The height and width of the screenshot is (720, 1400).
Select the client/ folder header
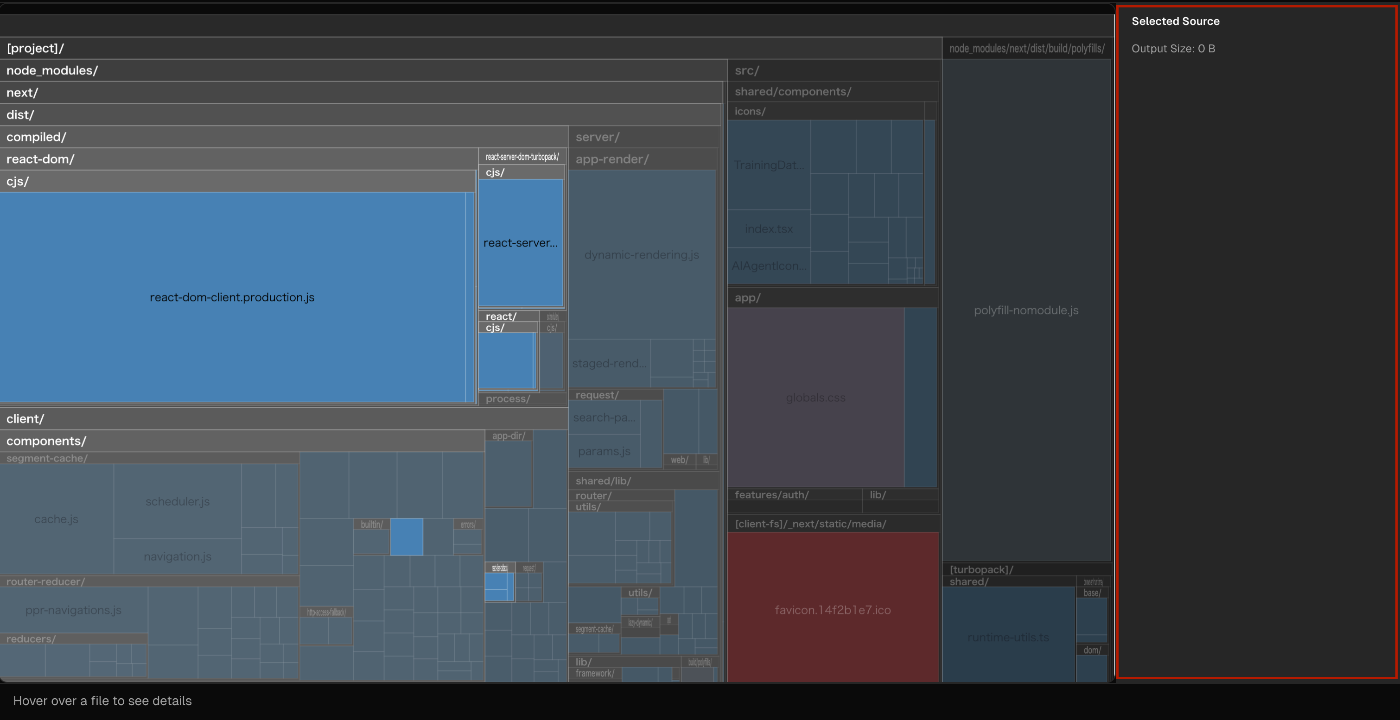(284, 419)
